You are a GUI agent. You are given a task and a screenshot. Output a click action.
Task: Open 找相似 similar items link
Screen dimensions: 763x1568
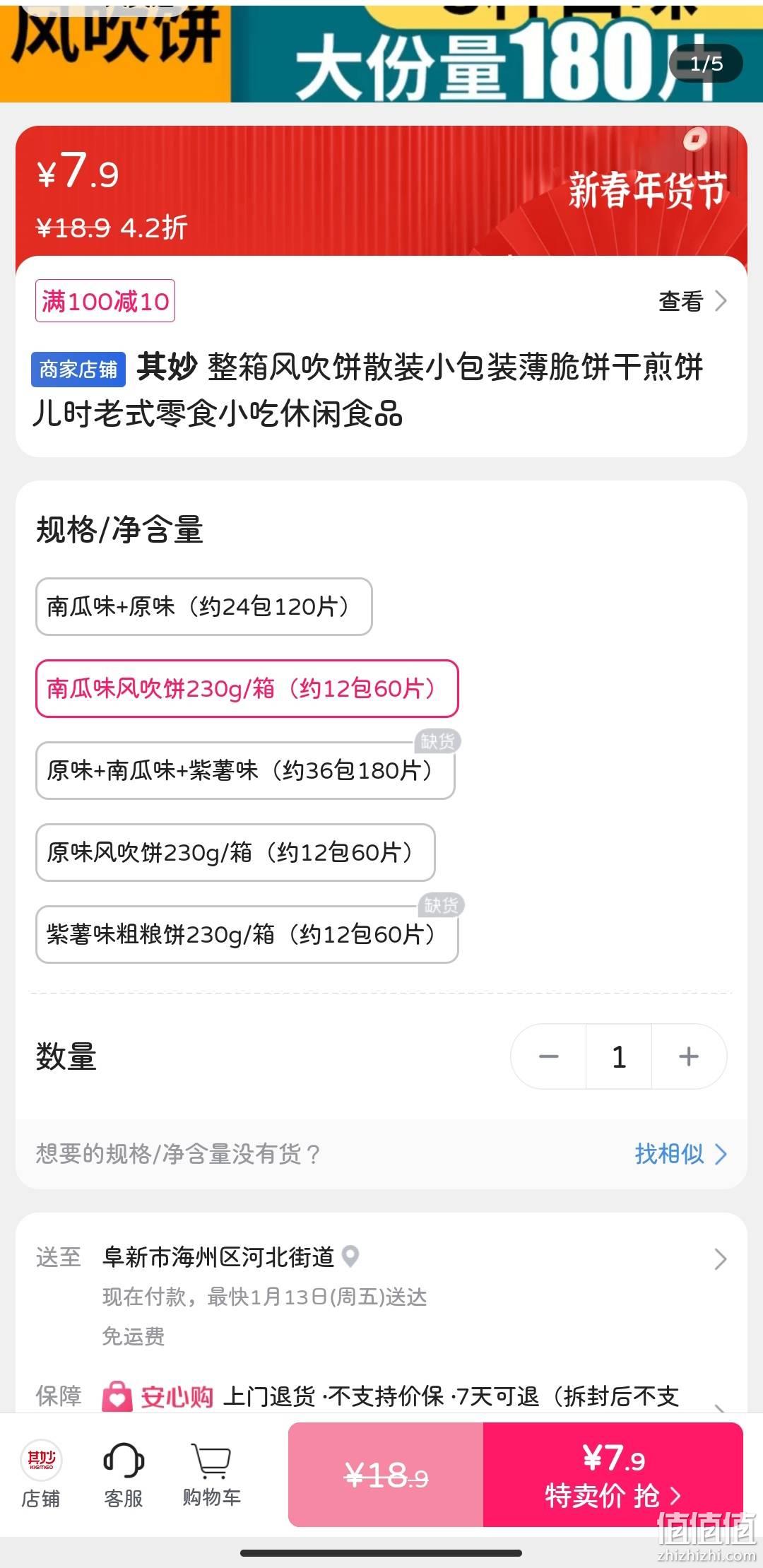coord(680,1154)
